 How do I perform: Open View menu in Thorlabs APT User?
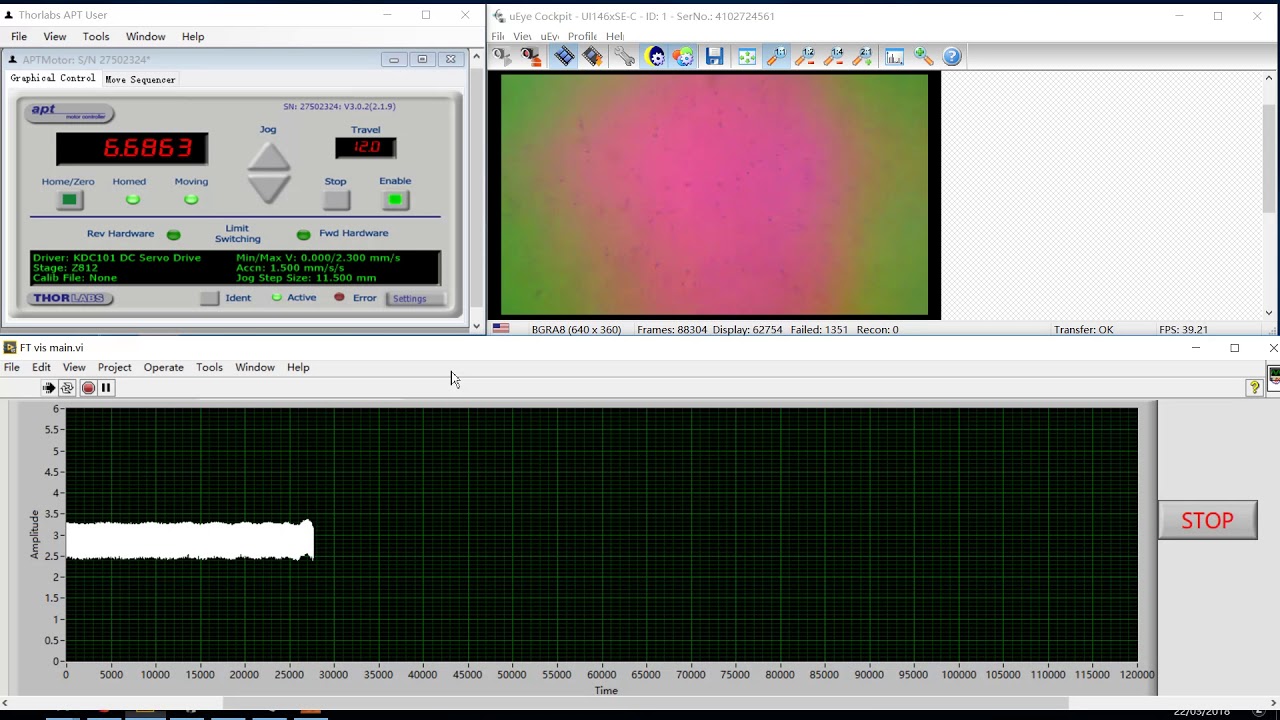55,37
